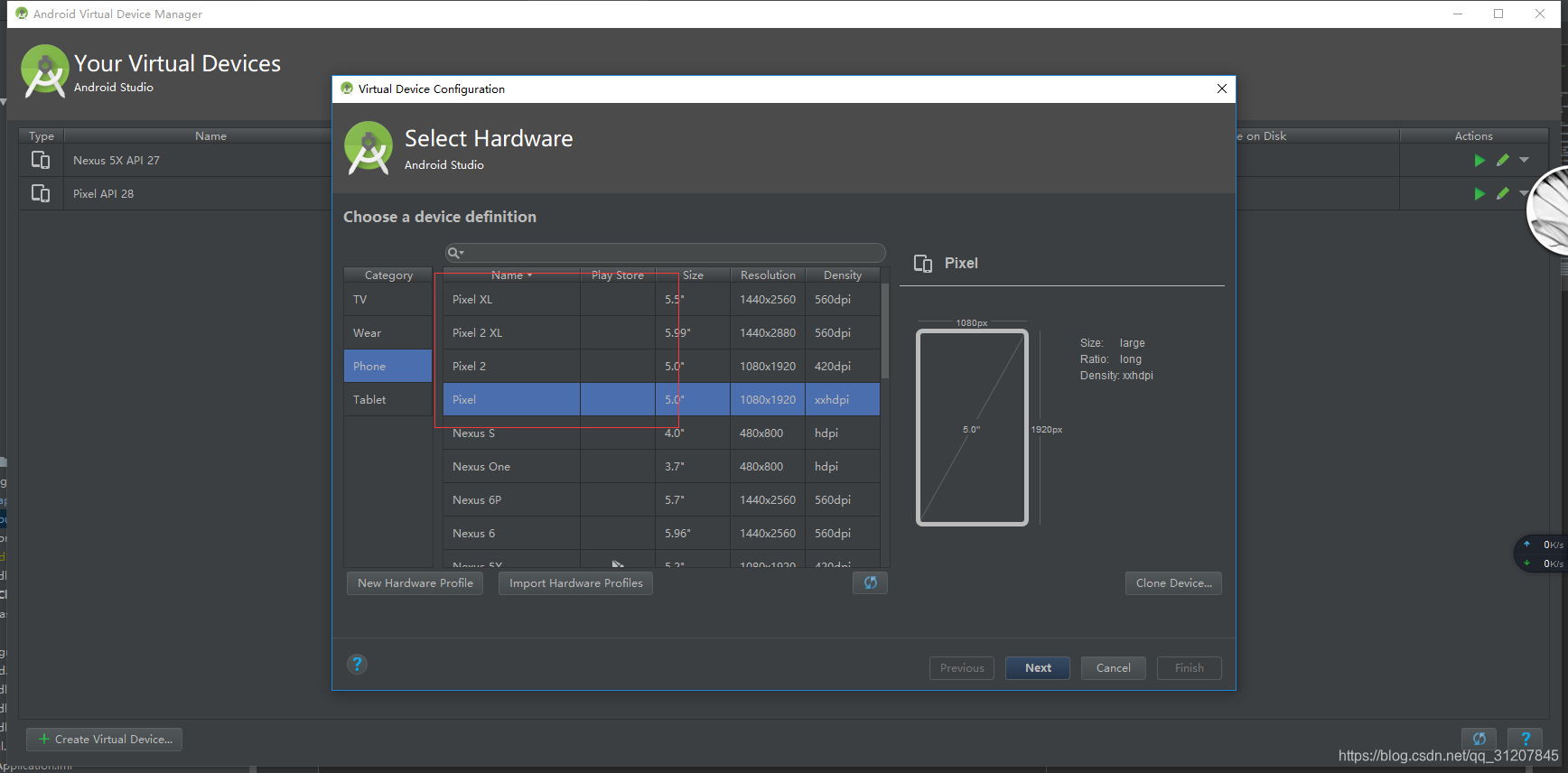Click the Type column header in AVD Manager
Viewport: 1568px width, 773px height.
click(42, 135)
